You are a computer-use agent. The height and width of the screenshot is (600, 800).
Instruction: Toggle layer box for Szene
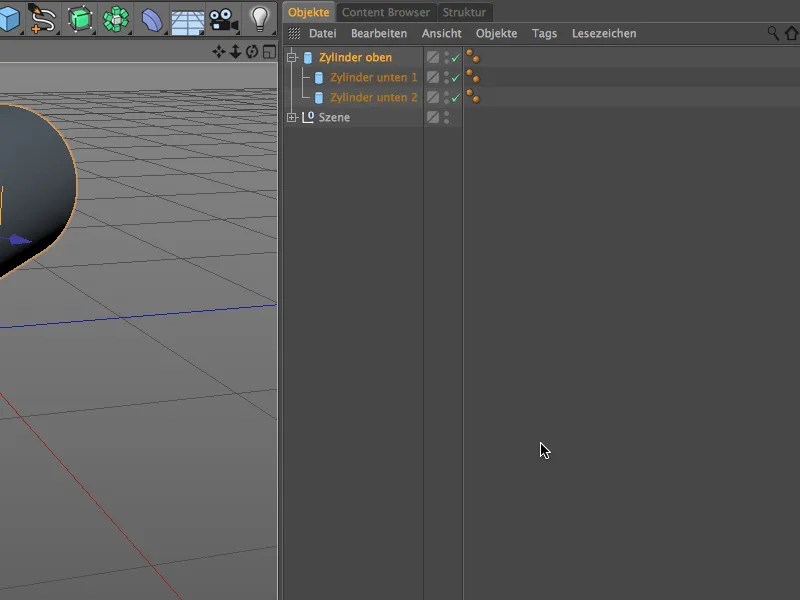click(433, 117)
